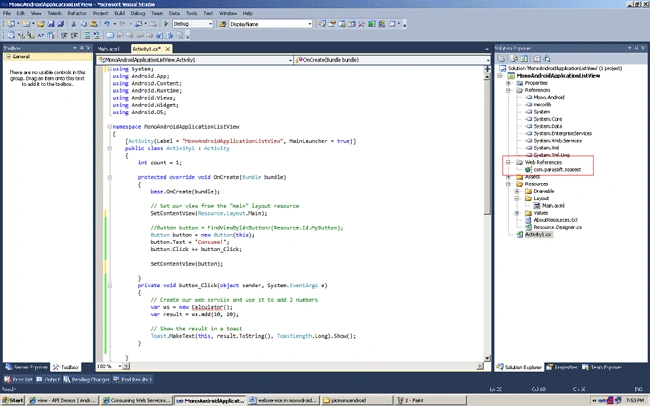Select the System.Web.Services reference

pos(558,141)
